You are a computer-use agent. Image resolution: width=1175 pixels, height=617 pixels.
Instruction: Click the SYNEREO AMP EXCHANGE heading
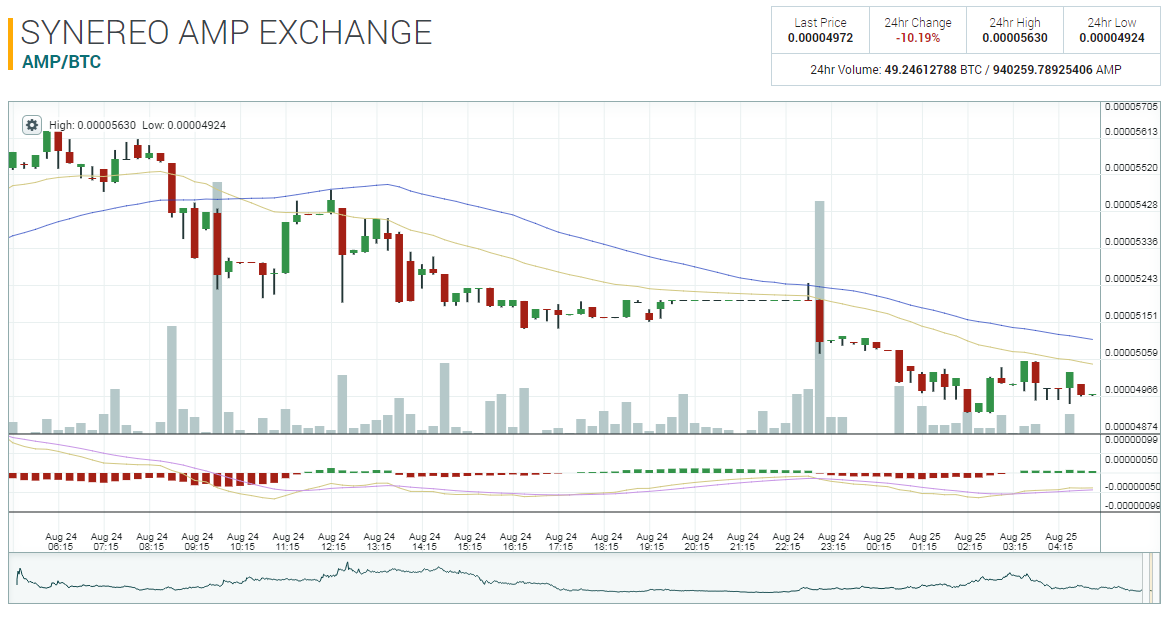[226, 33]
